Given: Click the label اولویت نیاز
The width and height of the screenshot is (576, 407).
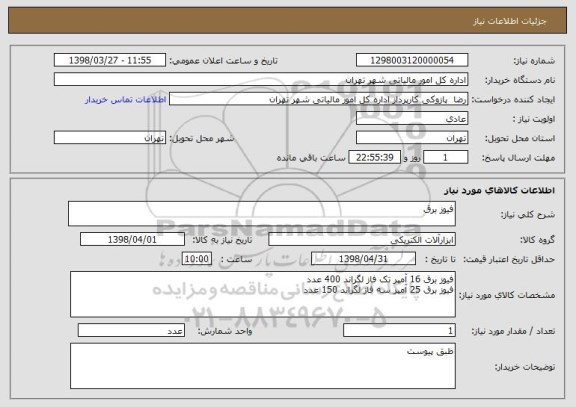Looking at the screenshot, I should pos(534,119).
